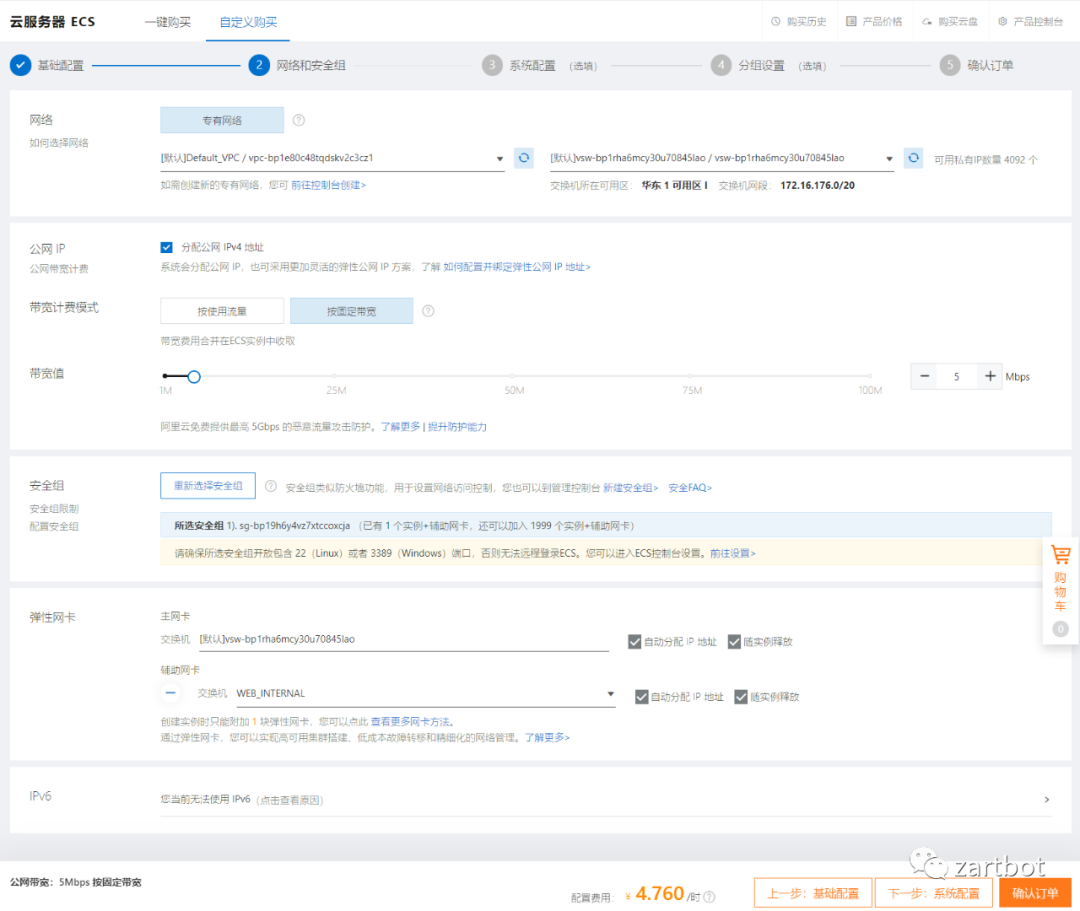1080x911 pixels.
Task: Open 查看更多网卡方法 link
Action: pyautogui.click(x=410, y=722)
